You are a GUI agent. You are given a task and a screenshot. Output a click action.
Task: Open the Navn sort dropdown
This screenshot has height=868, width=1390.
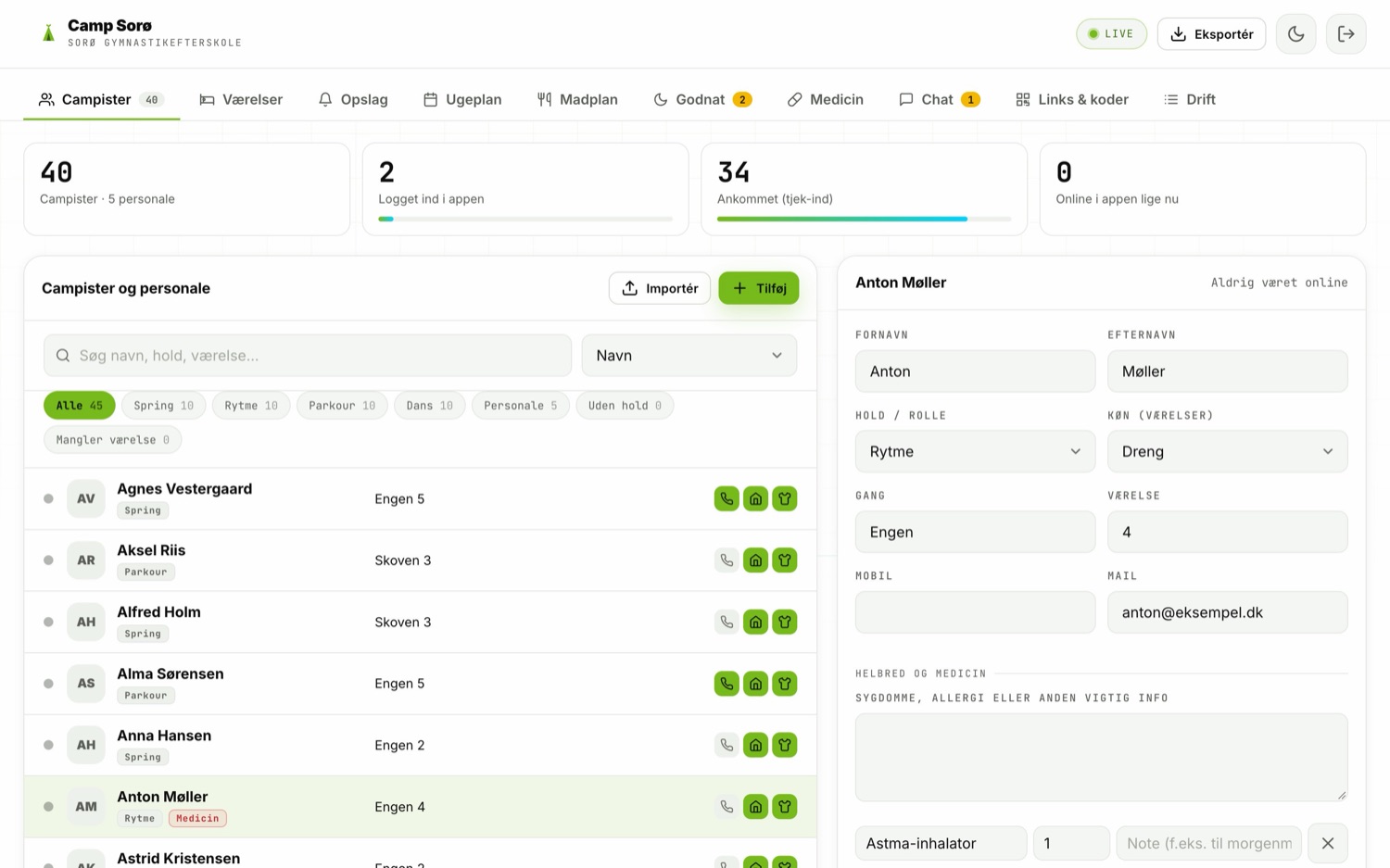pyautogui.click(x=689, y=356)
